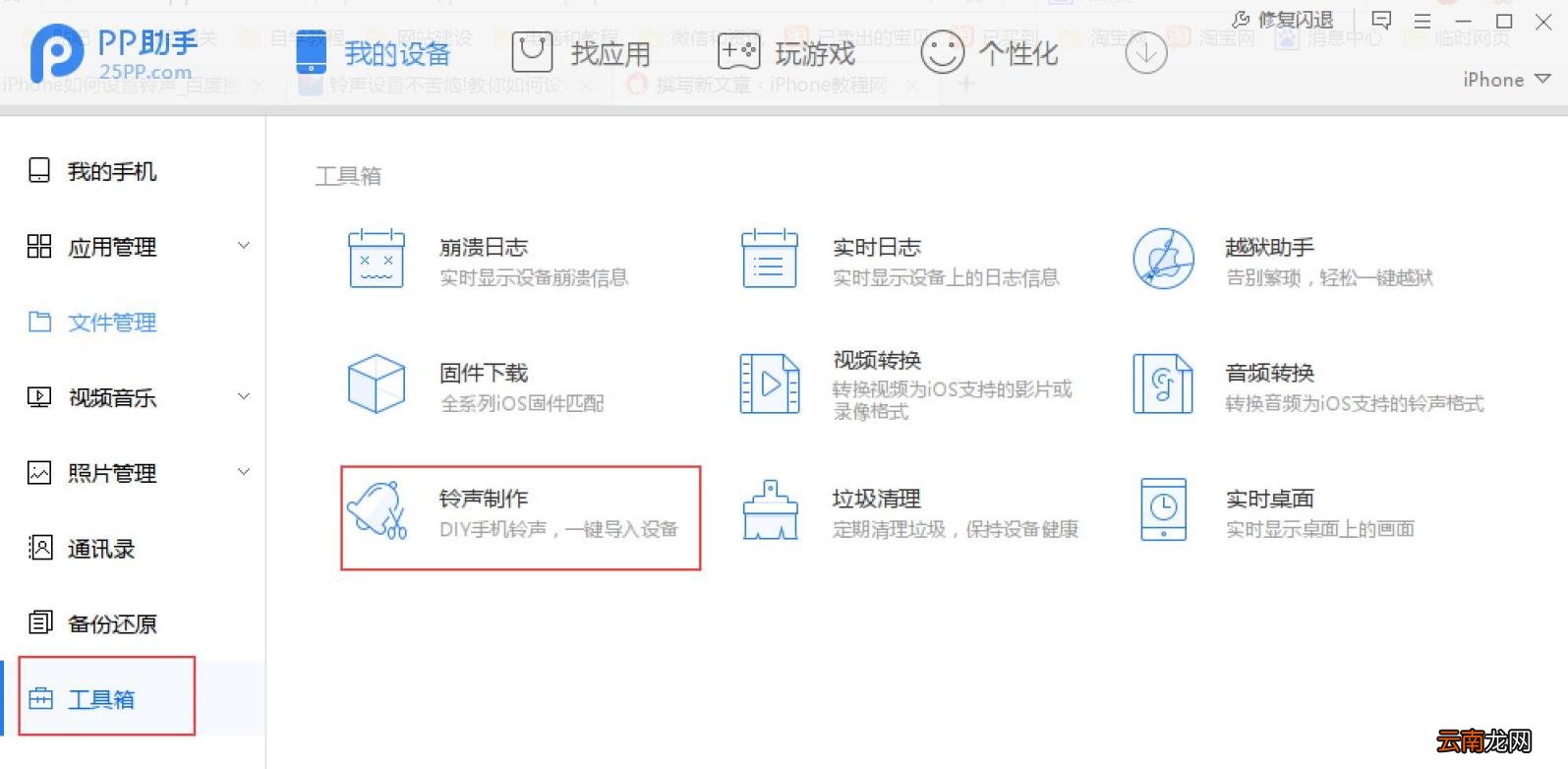Expand the 视频音乐 submenu
Screen dimensions: 1568x769
pyautogui.click(x=244, y=396)
